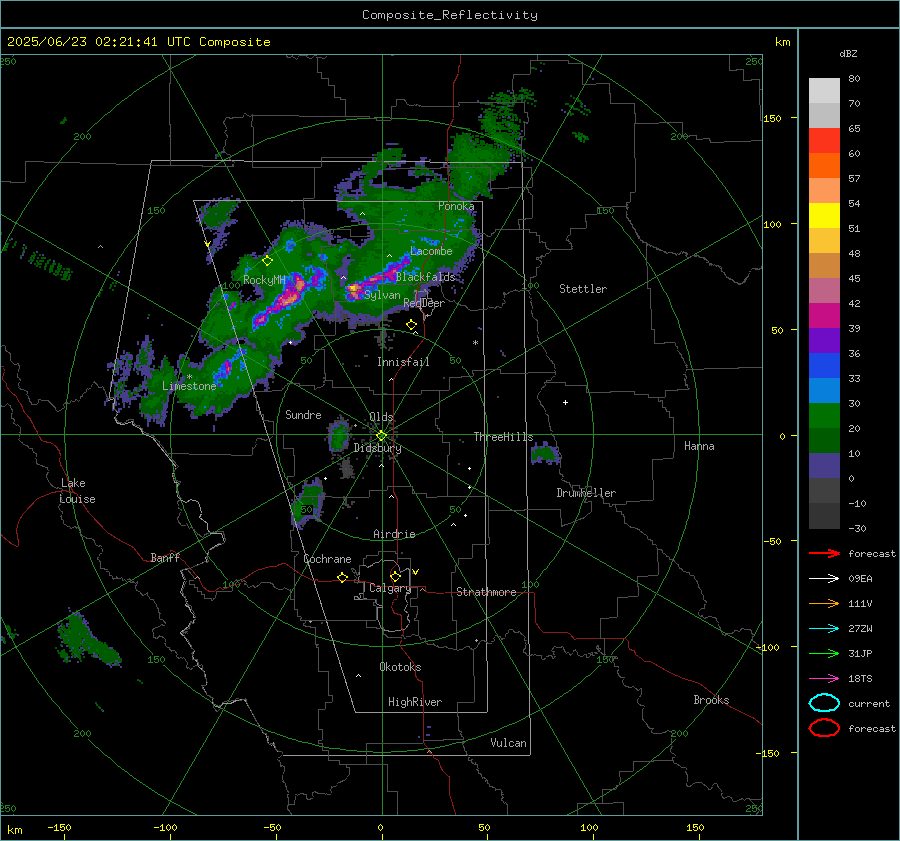This screenshot has width=900, height=841.
Task: Click the yellow diamond marker above Calgary
Action: pyautogui.click(x=395, y=576)
